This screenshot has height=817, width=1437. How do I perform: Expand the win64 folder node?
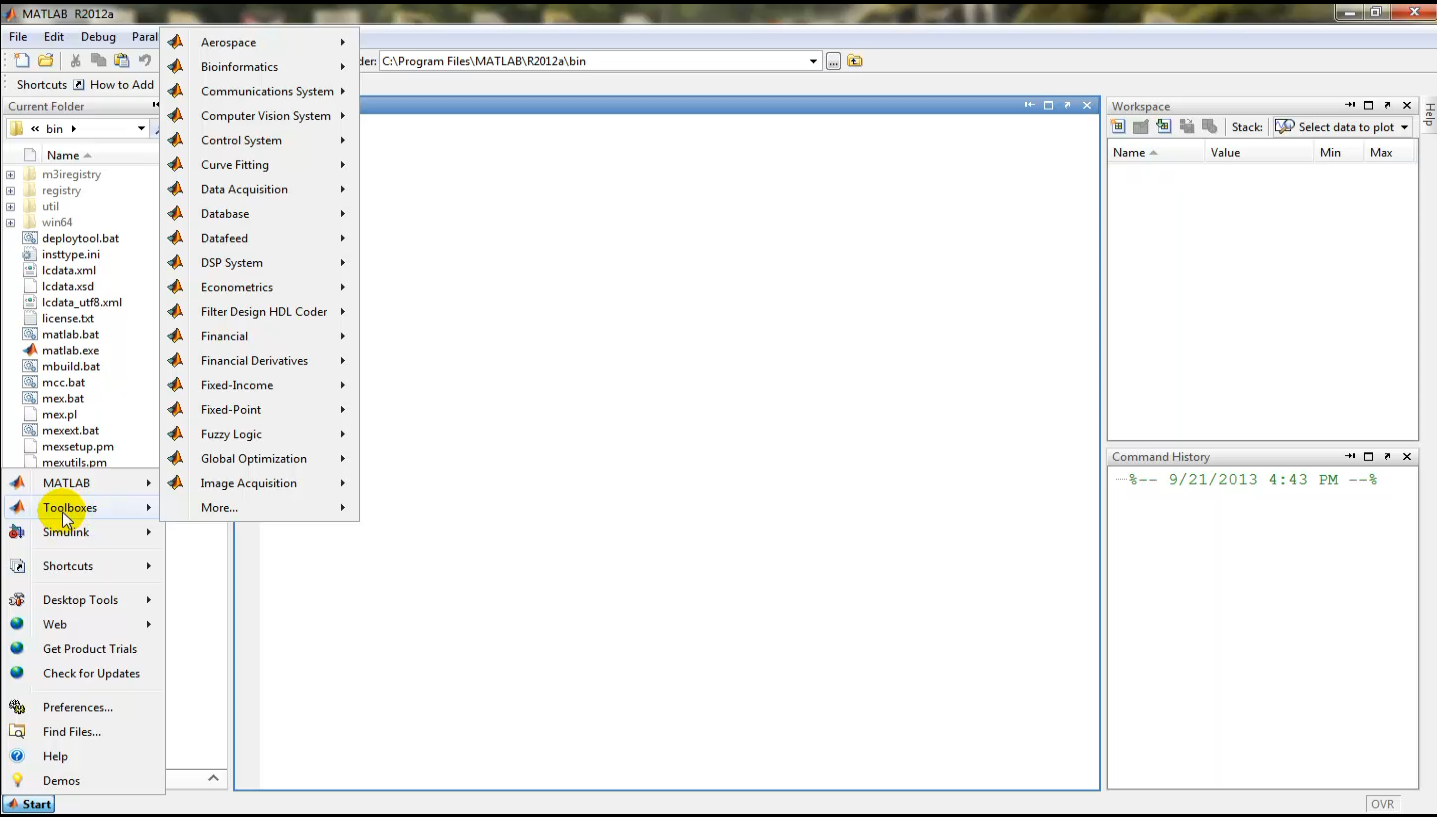coord(10,223)
